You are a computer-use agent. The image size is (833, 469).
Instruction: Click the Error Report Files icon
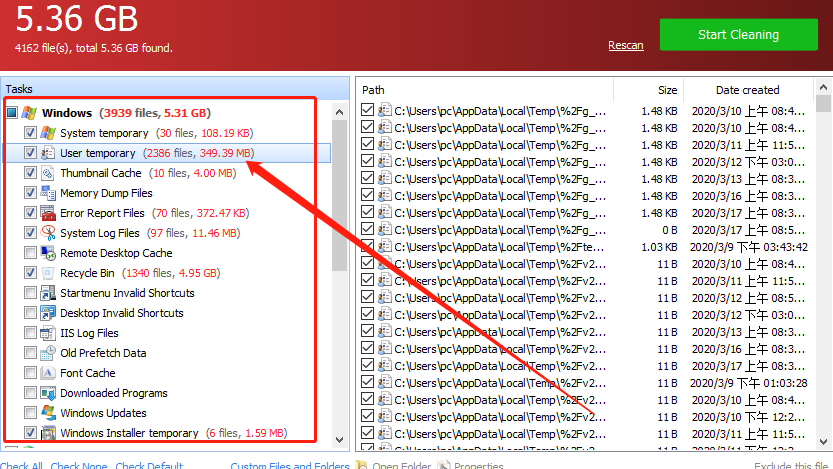pos(48,213)
